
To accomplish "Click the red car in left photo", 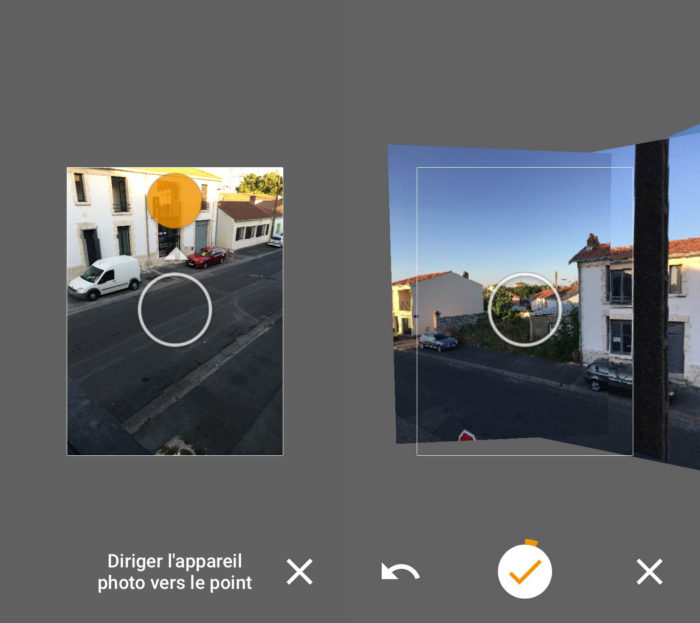I will [207, 257].
